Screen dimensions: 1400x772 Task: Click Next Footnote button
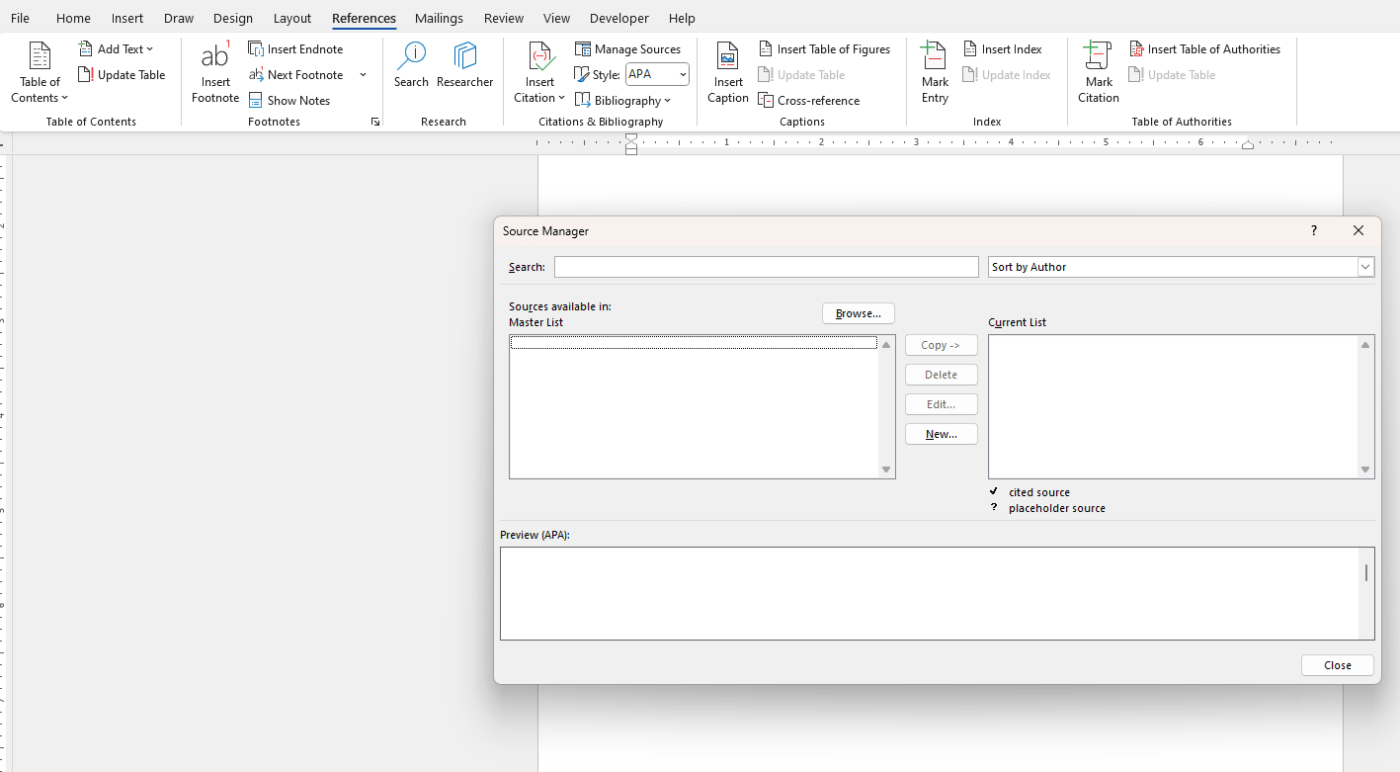coord(296,75)
